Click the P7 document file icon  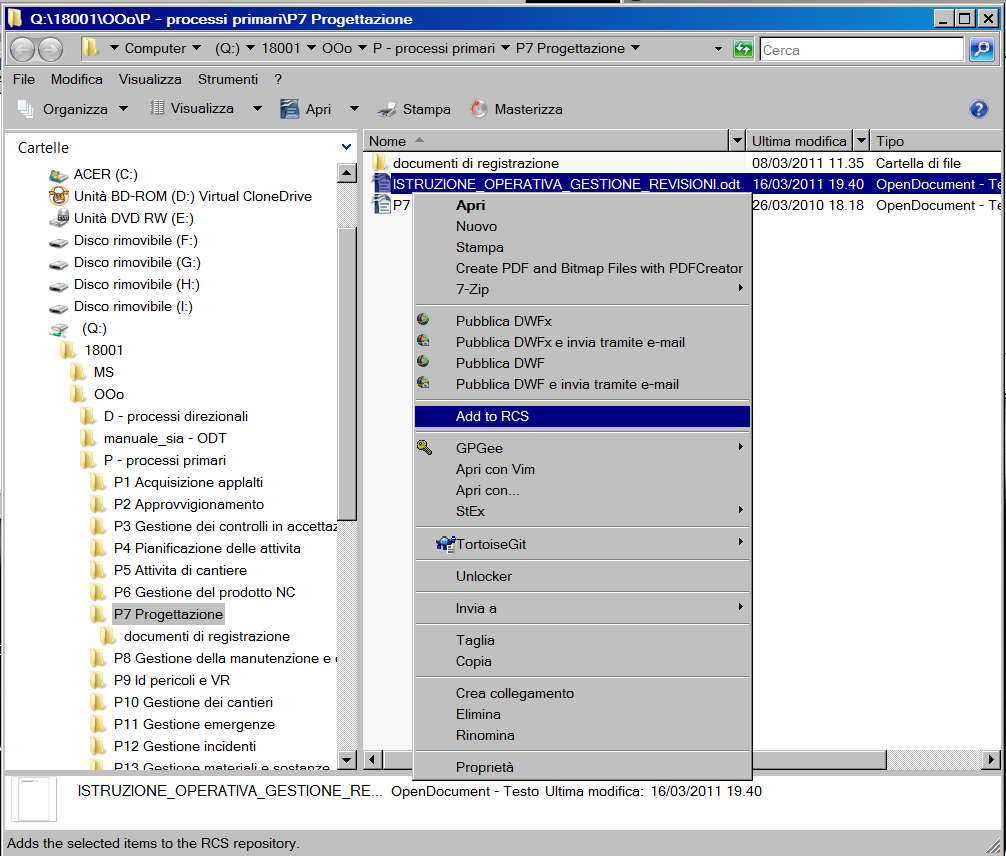tap(382, 205)
